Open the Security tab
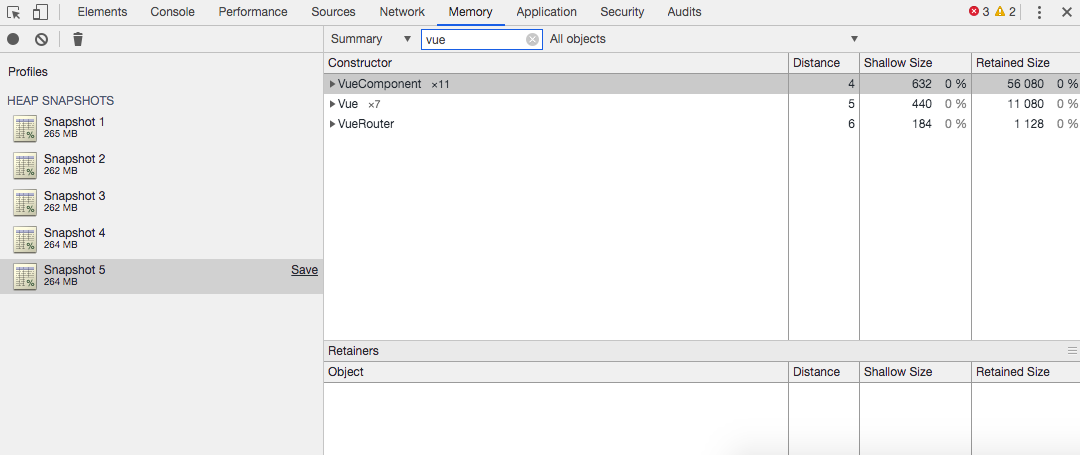Screen dimensions: 1080x455 coord(622,12)
